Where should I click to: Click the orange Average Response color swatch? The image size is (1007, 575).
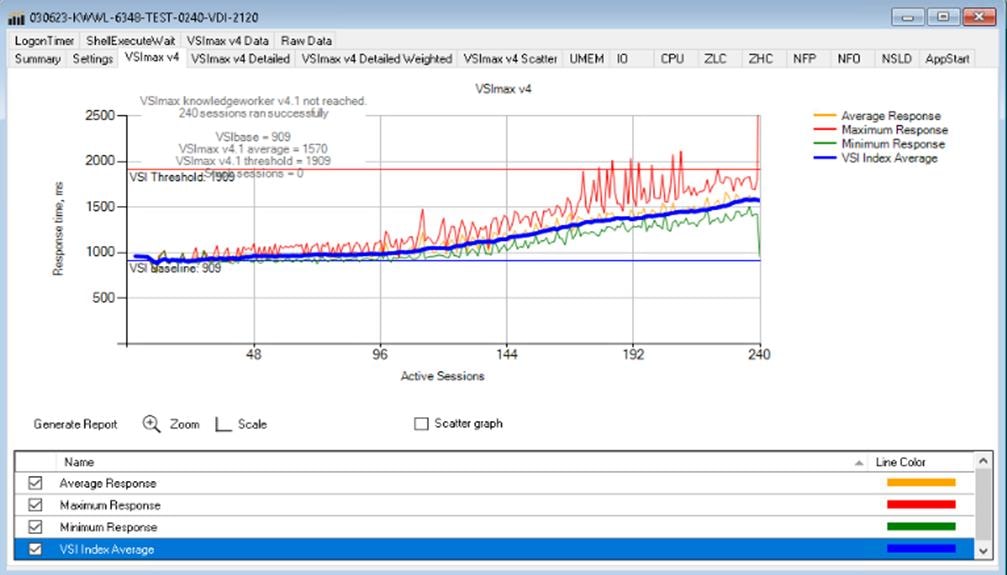click(921, 482)
